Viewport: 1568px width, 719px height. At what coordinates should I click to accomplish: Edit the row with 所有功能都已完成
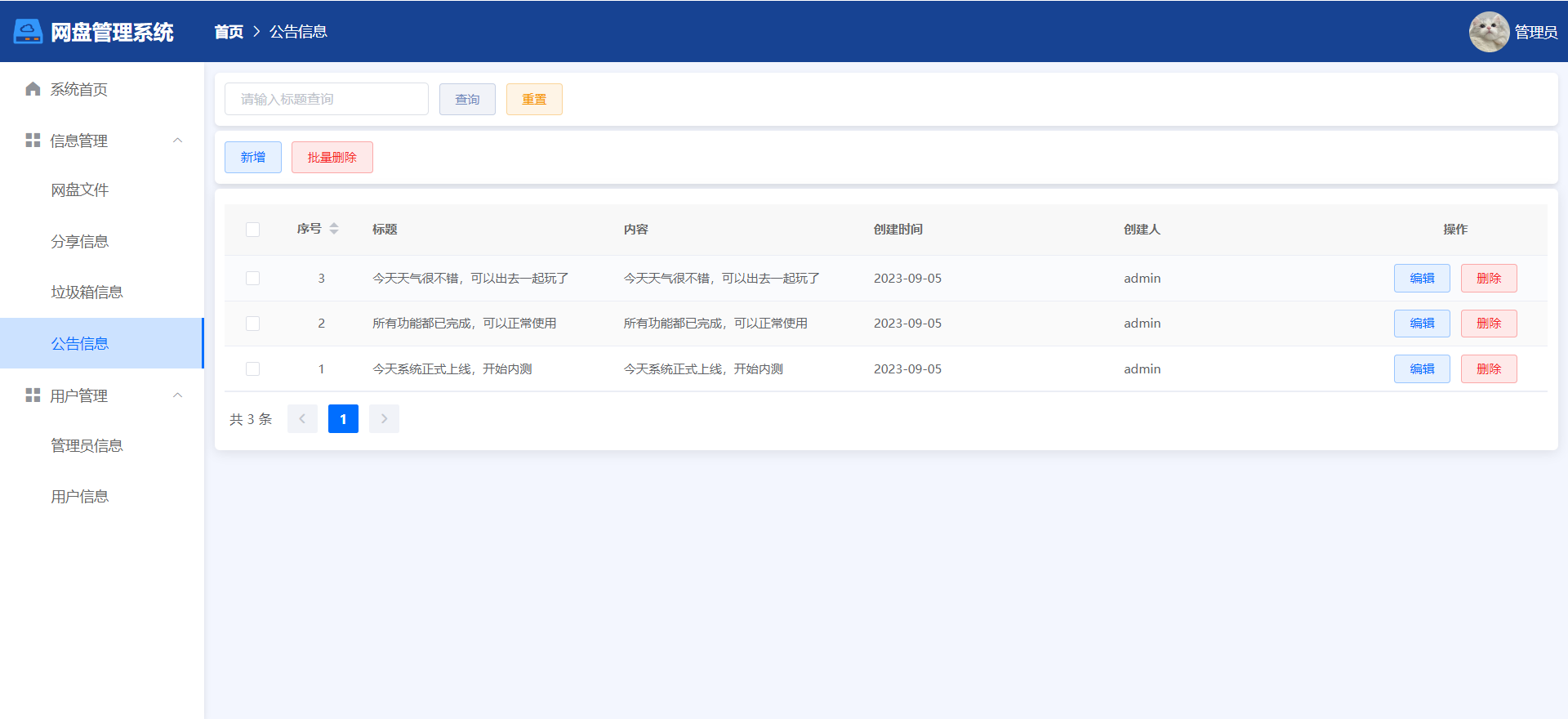coord(1422,324)
